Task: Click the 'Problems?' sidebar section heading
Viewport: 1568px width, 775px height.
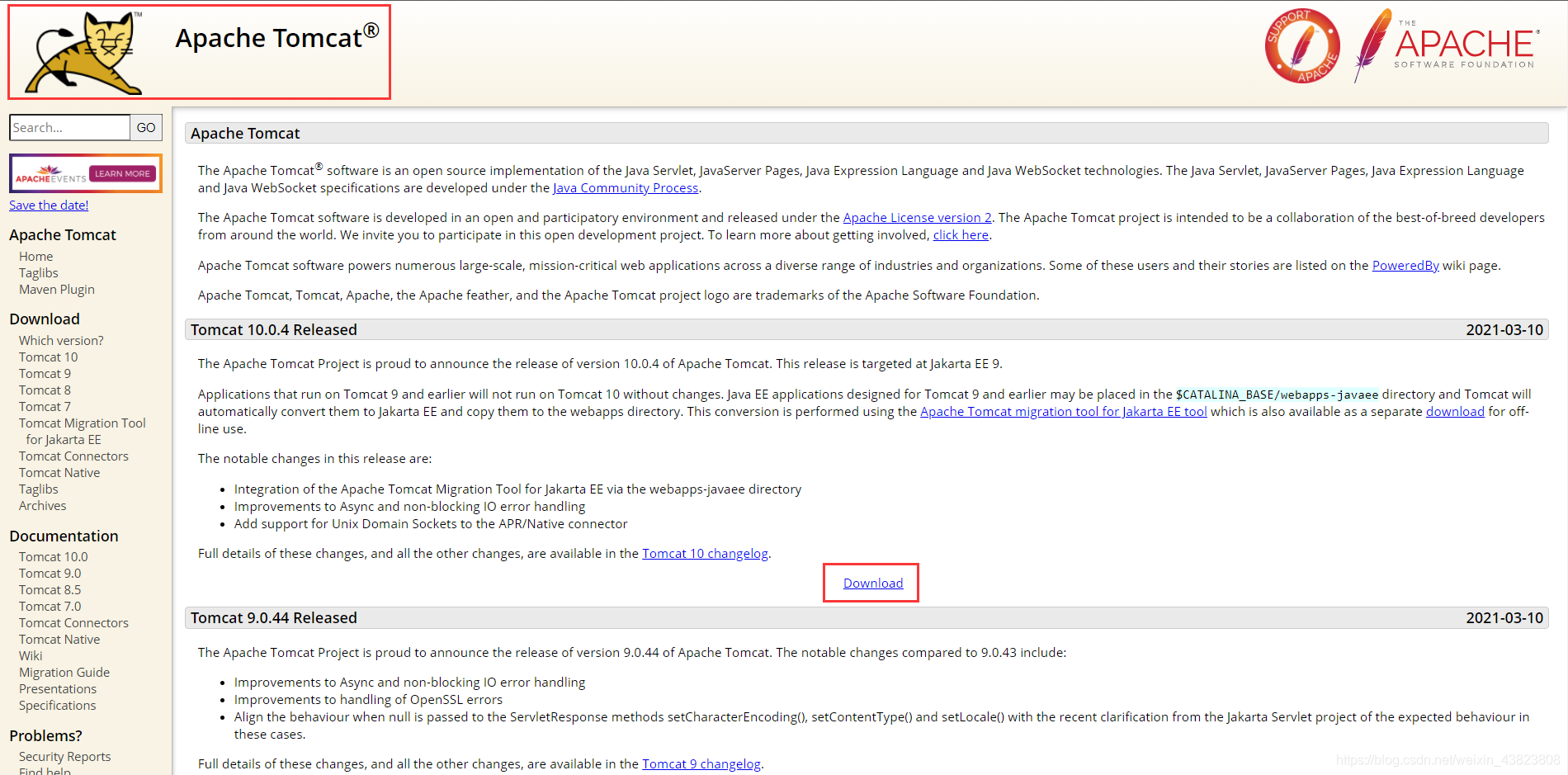Action: click(x=45, y=736)
